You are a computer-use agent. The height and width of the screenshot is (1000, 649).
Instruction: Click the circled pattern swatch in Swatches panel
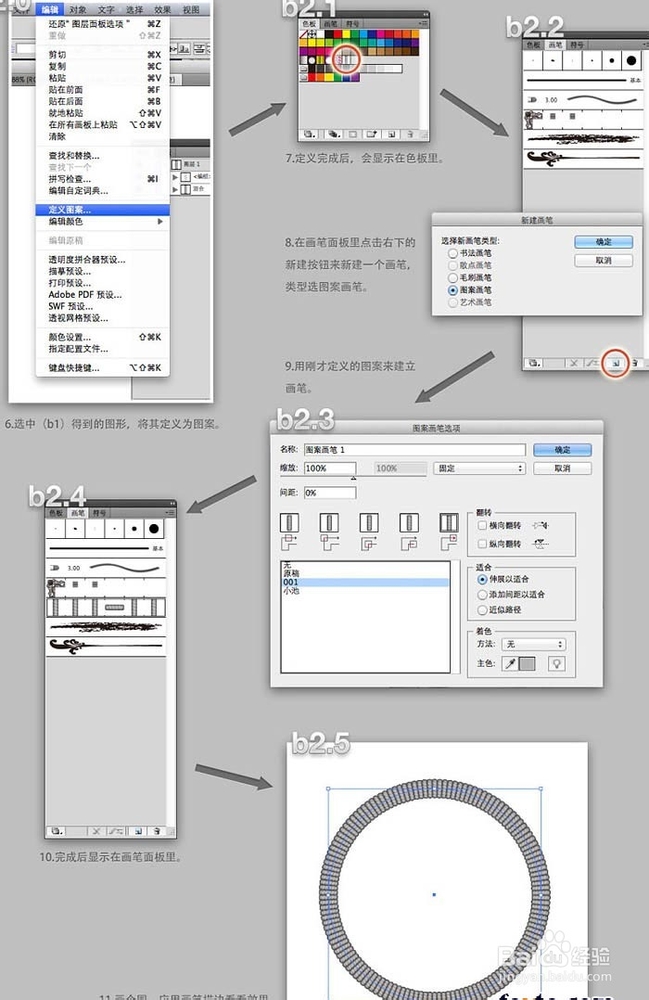345,60
